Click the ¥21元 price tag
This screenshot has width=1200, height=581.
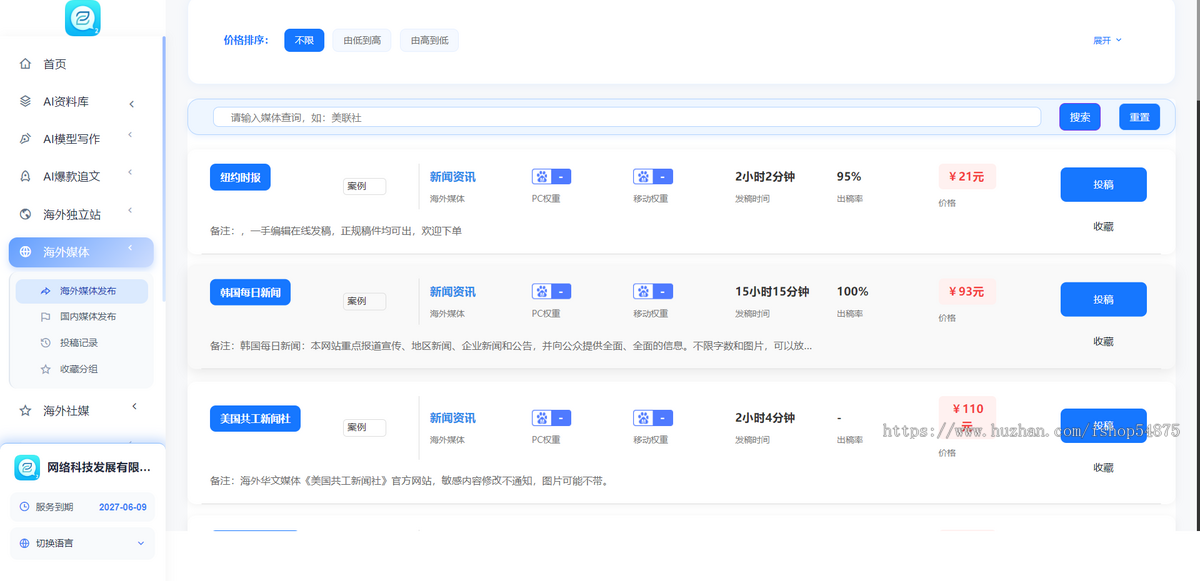click(x=967, y=177)
